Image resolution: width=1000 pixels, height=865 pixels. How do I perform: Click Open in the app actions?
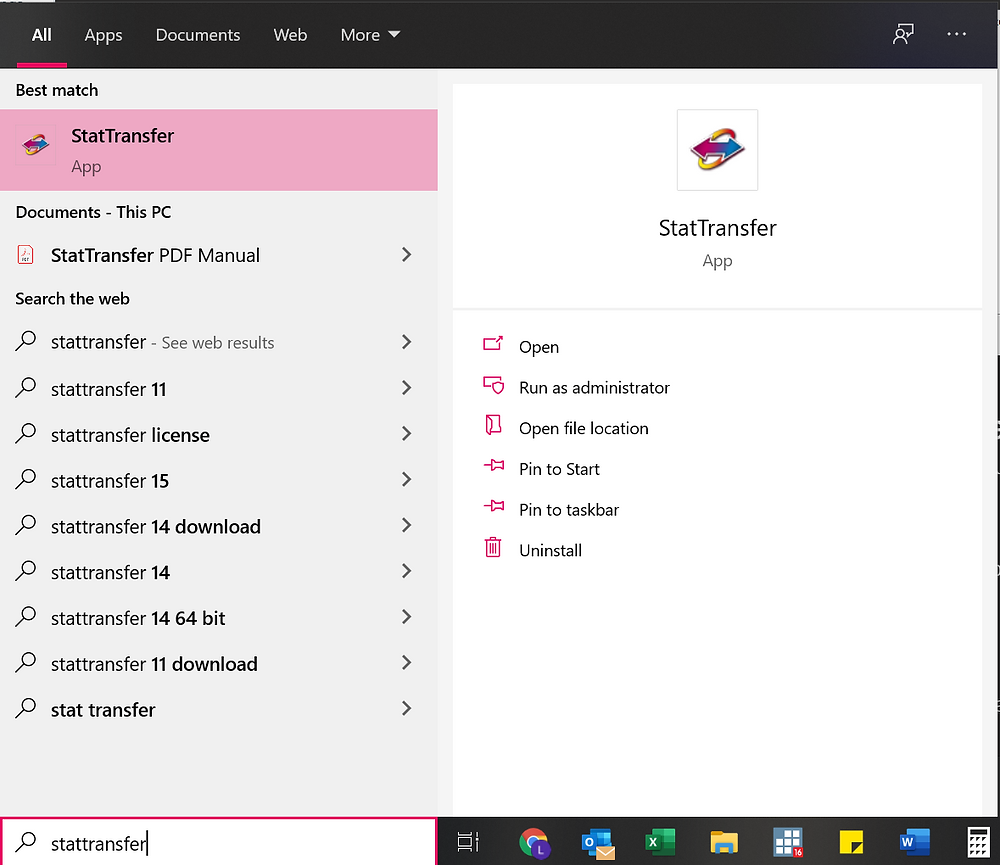[539, 347]
